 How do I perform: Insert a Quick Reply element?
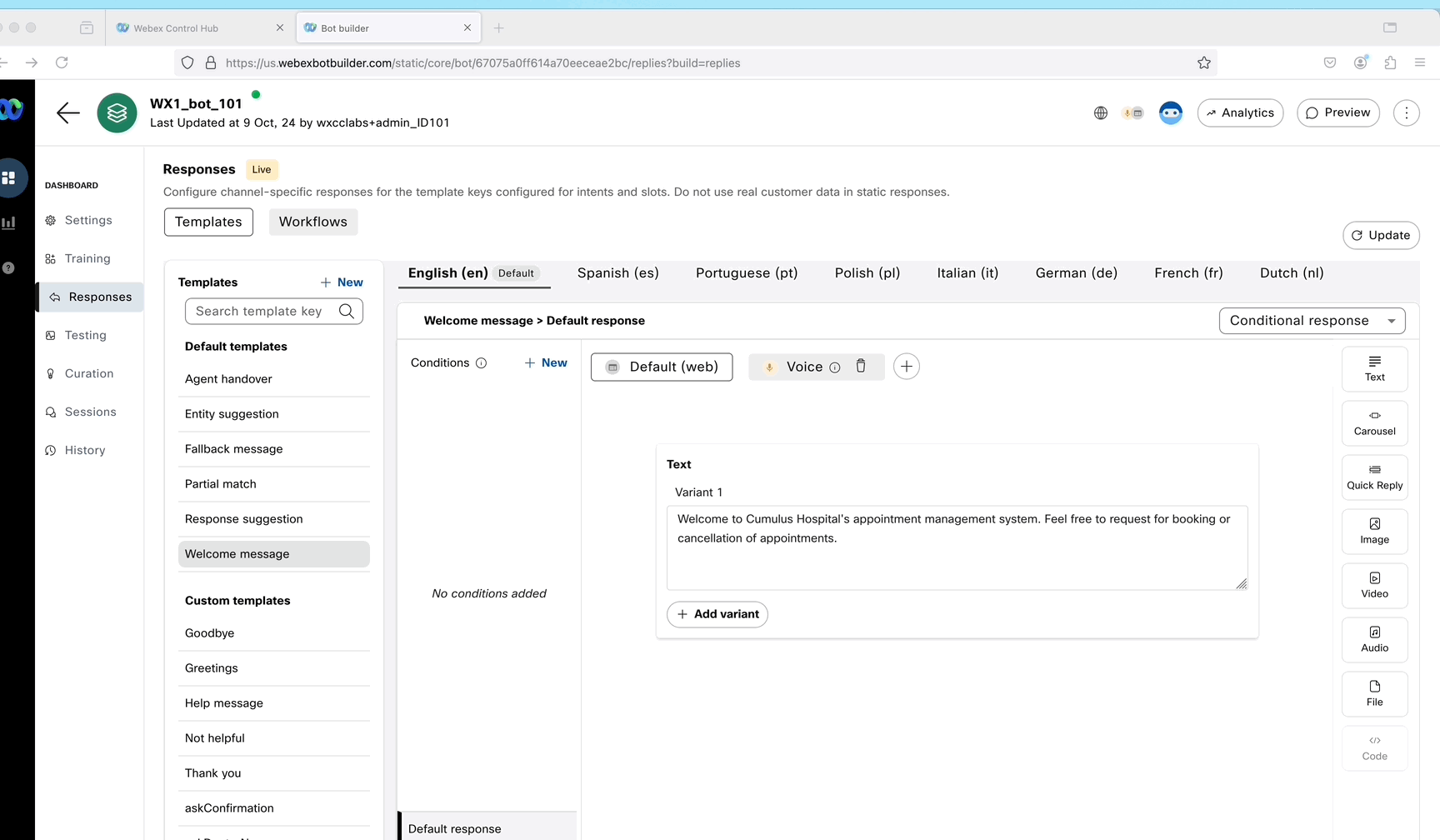(1374, 477)
